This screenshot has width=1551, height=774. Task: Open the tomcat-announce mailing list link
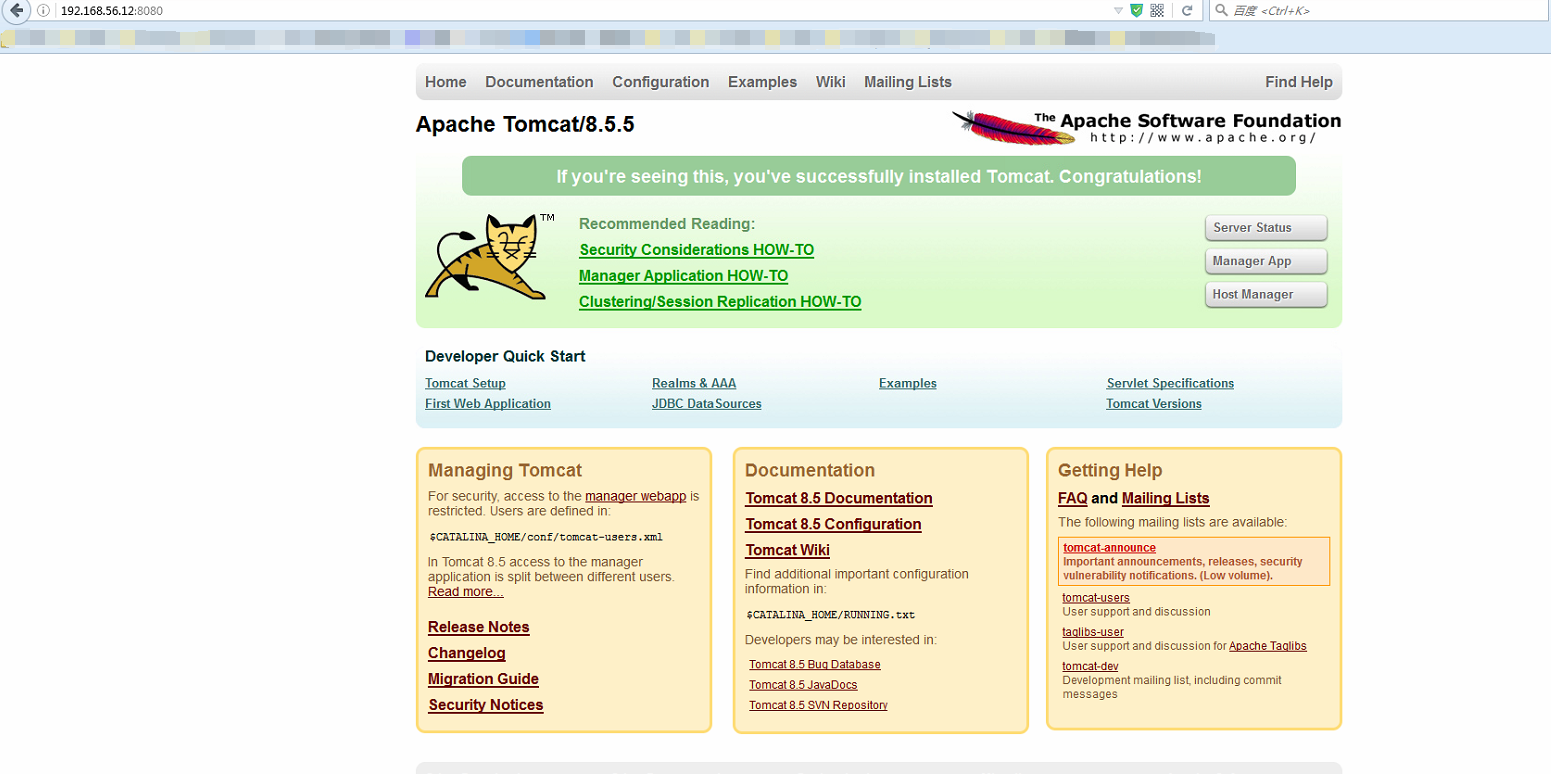pyautogui.click(x=1110, y=548)
